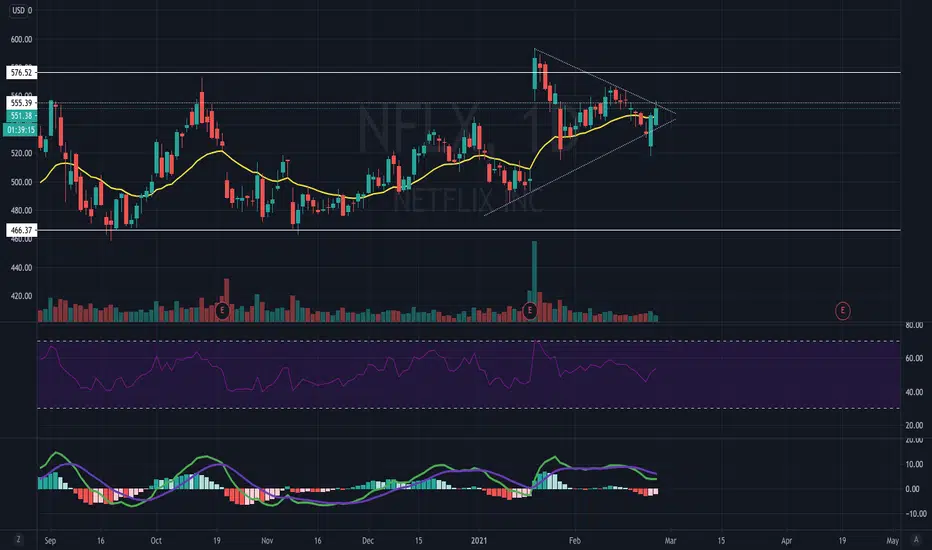Image resolution: width=932 pixels, height=550 pixels.
Task: Click the 551.38 current price label
Action: [x=21, y=116]
